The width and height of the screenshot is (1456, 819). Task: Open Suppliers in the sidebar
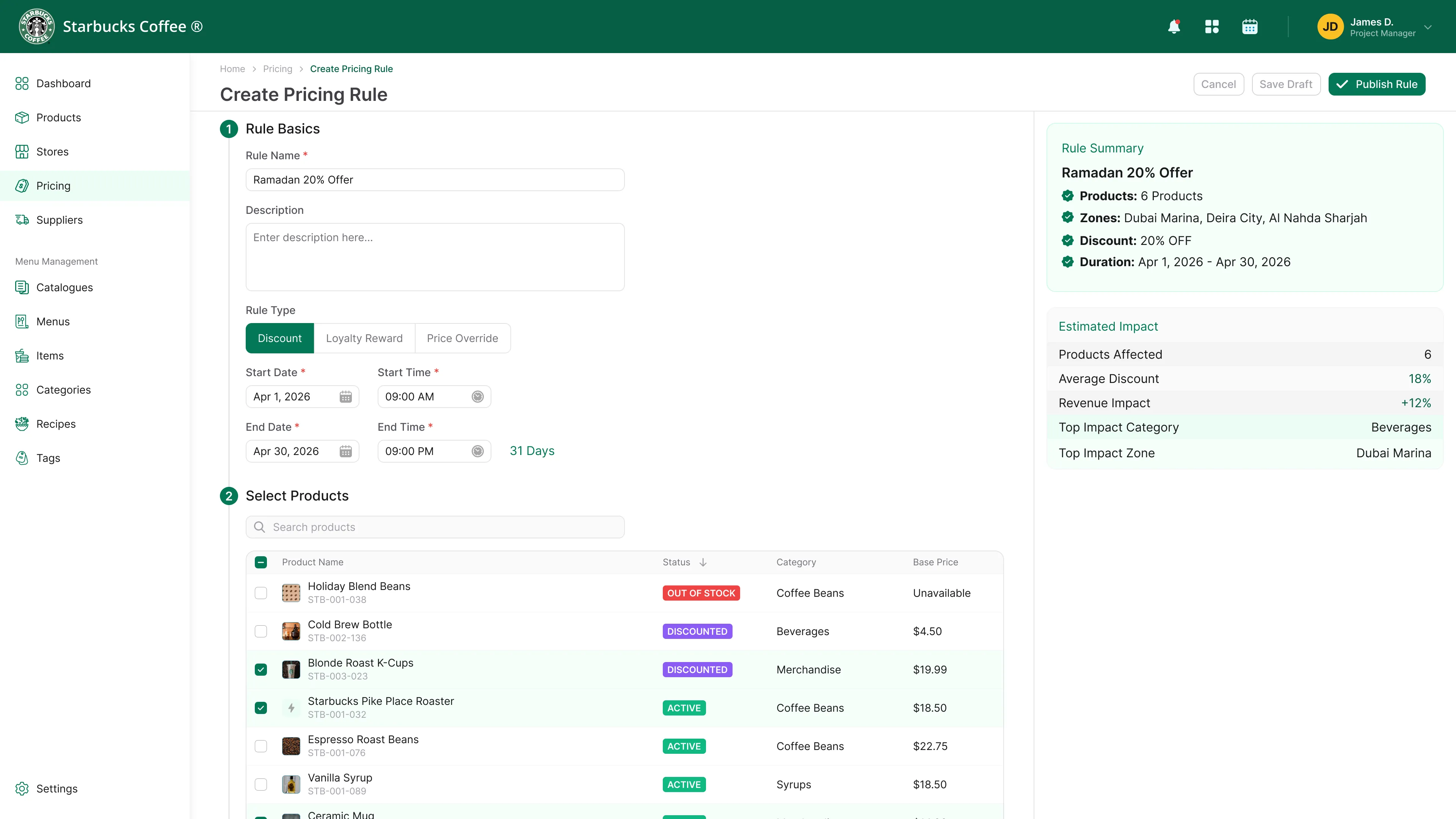[x=95, y=220]
